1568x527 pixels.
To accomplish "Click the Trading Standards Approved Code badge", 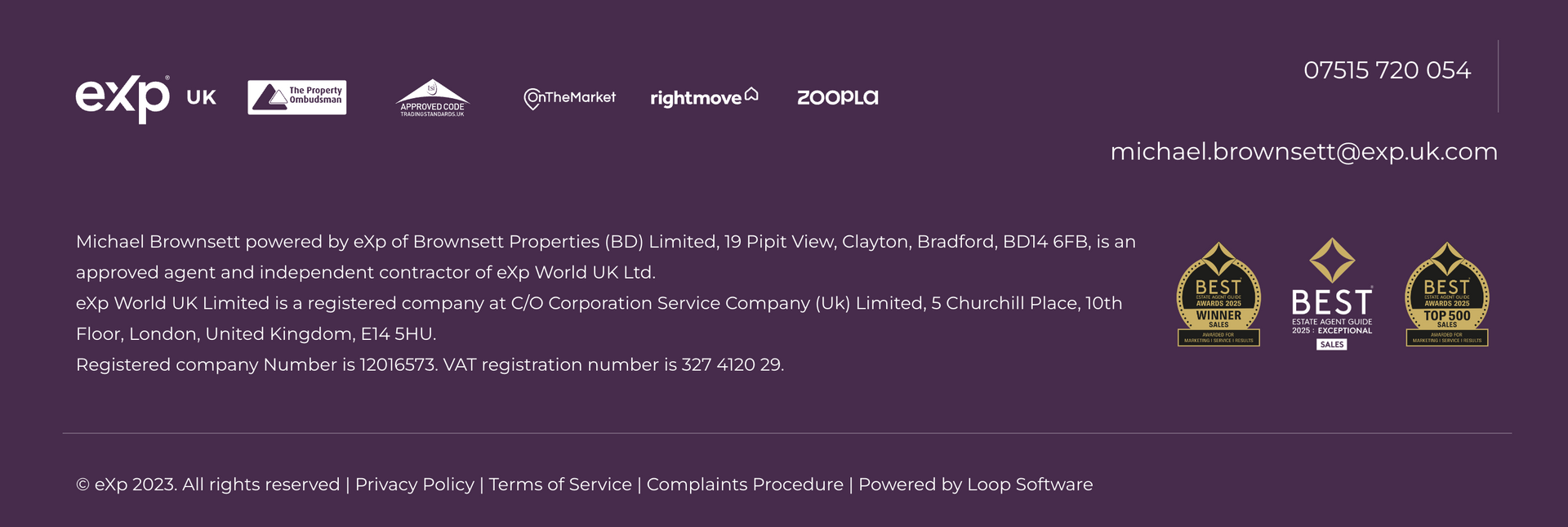I will tap(432, 98).
